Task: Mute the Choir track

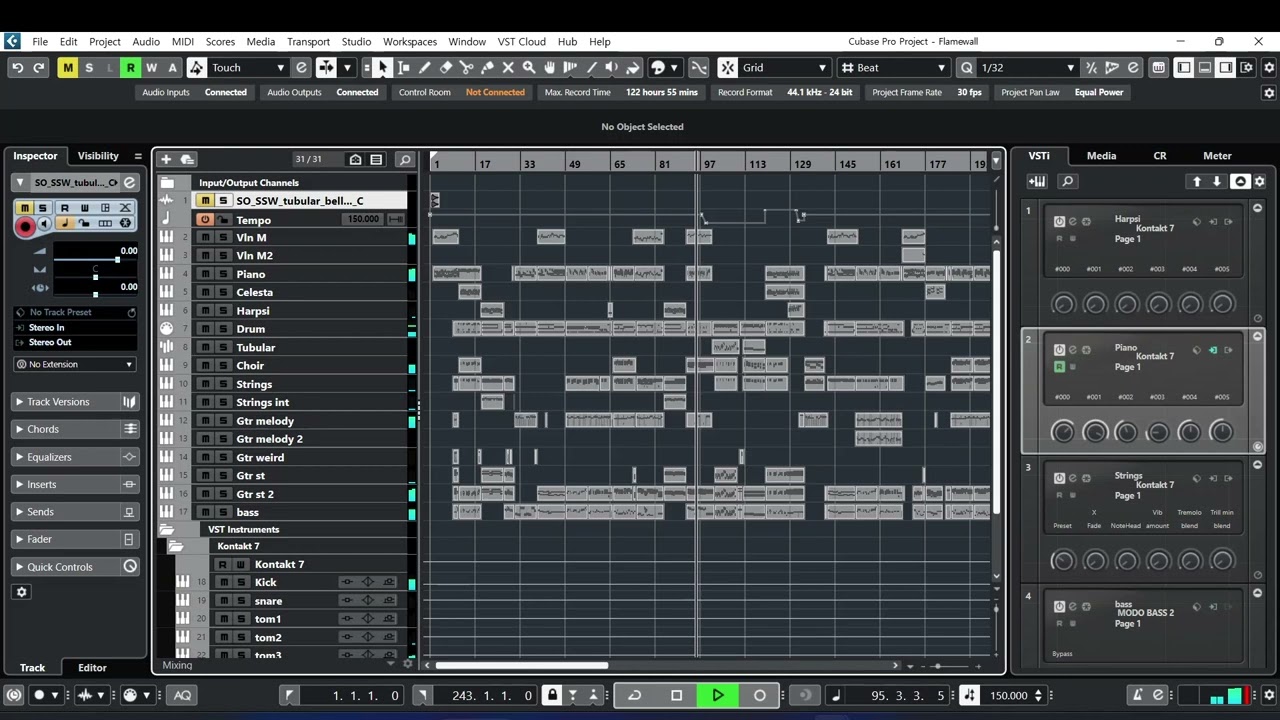Action: click(x=205, y=366)
